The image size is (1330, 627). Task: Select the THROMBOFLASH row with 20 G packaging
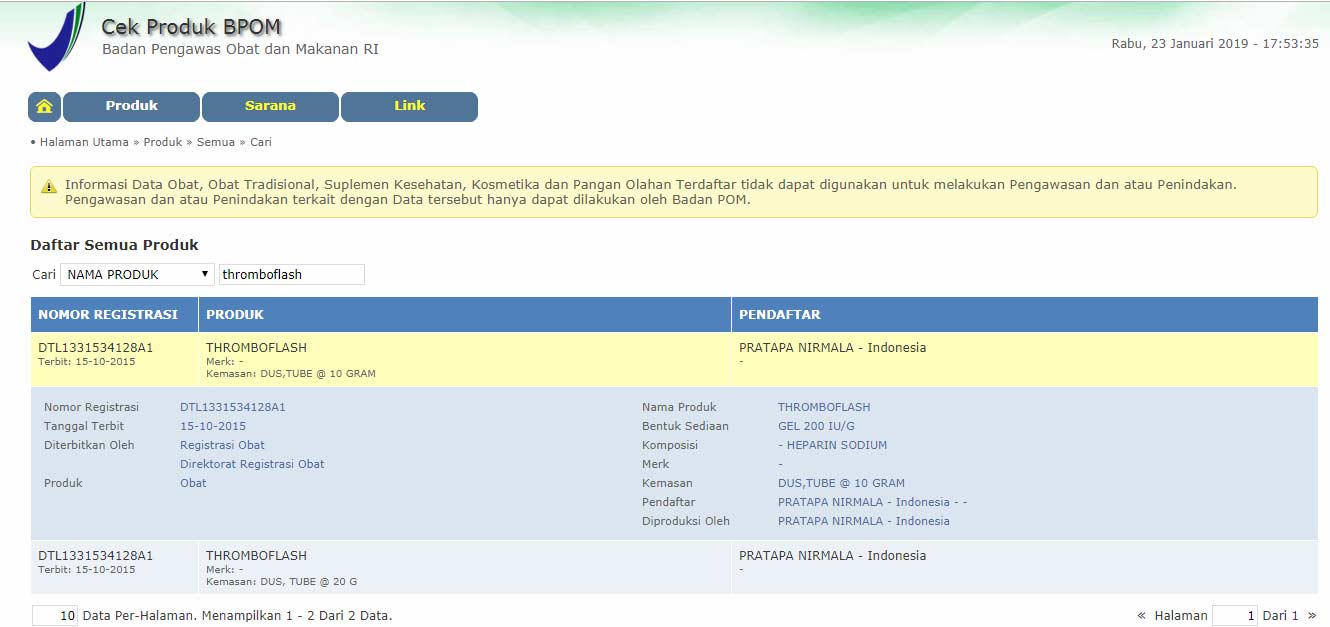(x=674, y=567)
